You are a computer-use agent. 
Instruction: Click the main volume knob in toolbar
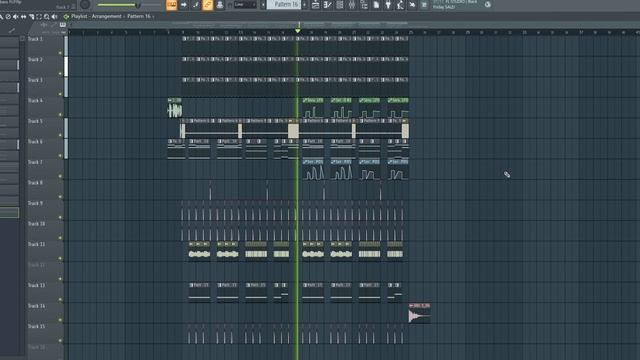(x=85, y=5)
